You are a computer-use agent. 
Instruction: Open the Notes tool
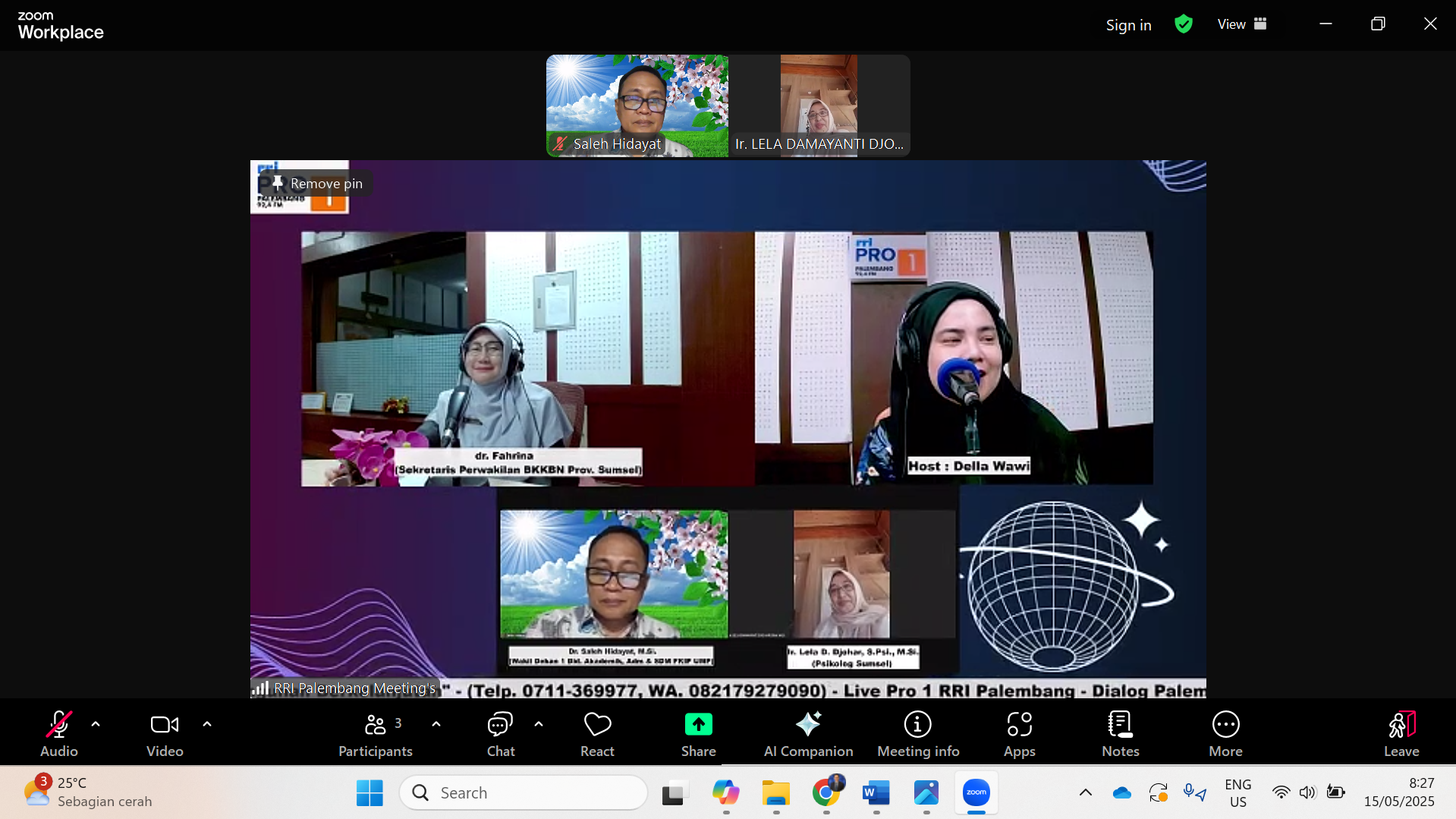(1120, 733)
